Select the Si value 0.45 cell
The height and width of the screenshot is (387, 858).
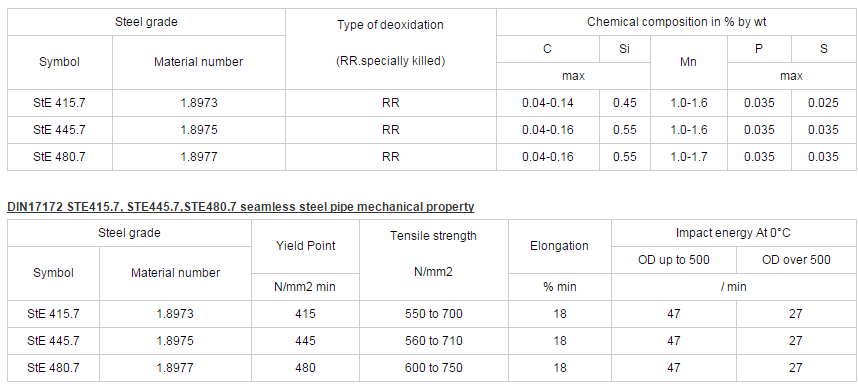pyautogui.click(x=625, y=103)
